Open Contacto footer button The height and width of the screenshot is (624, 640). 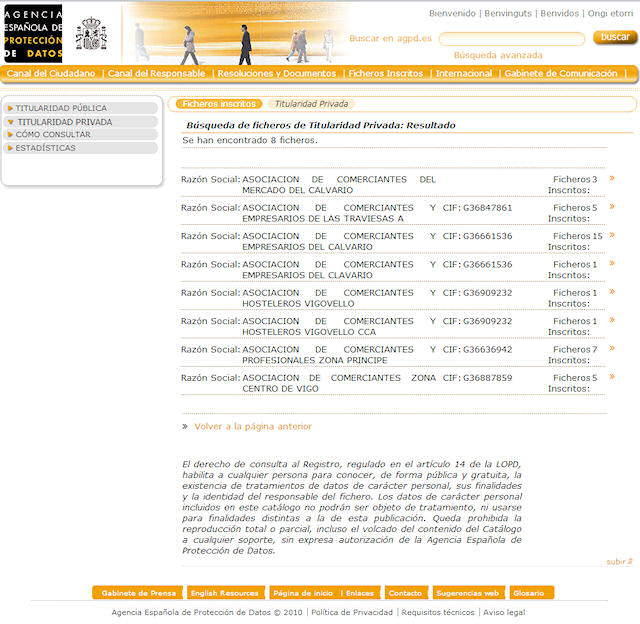405,593
